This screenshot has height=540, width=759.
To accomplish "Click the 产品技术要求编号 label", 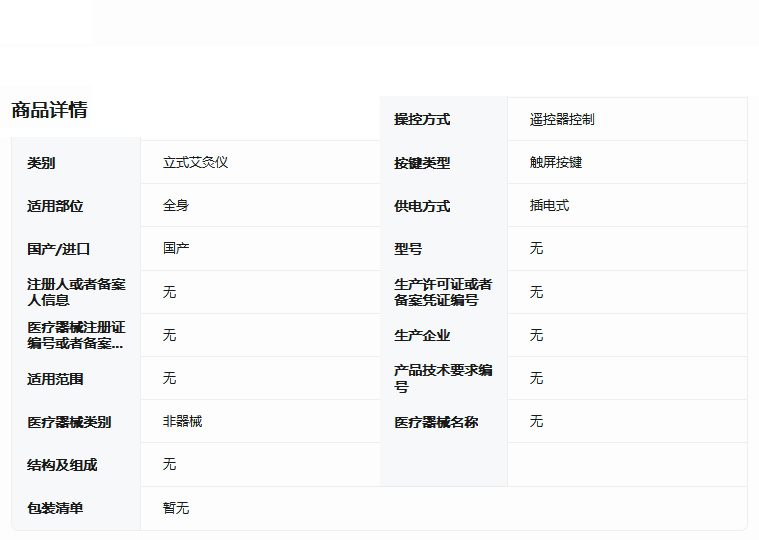I will [443, 378].
